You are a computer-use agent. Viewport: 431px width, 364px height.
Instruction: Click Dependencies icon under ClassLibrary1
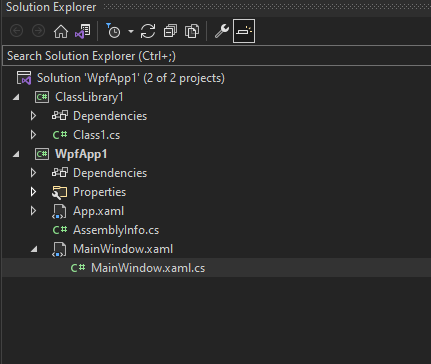[x=60, y=116]
